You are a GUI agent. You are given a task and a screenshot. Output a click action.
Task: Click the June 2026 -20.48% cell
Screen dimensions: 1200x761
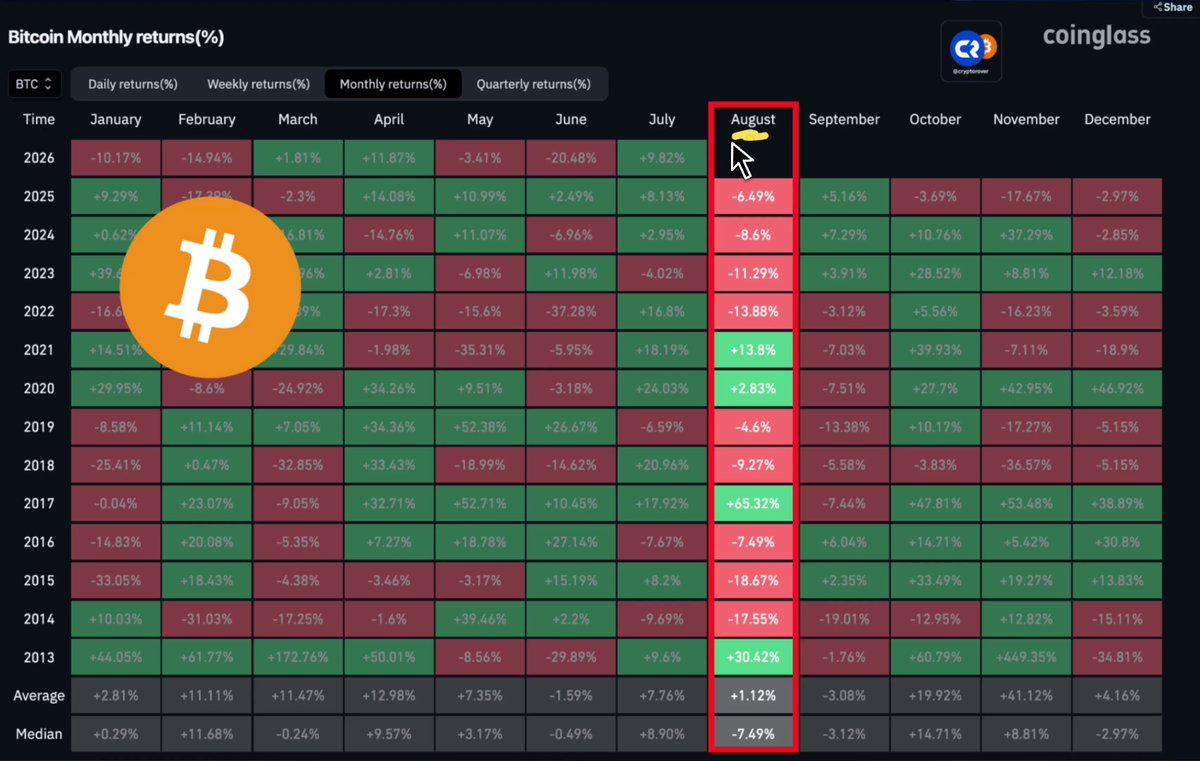click(571, 158)
